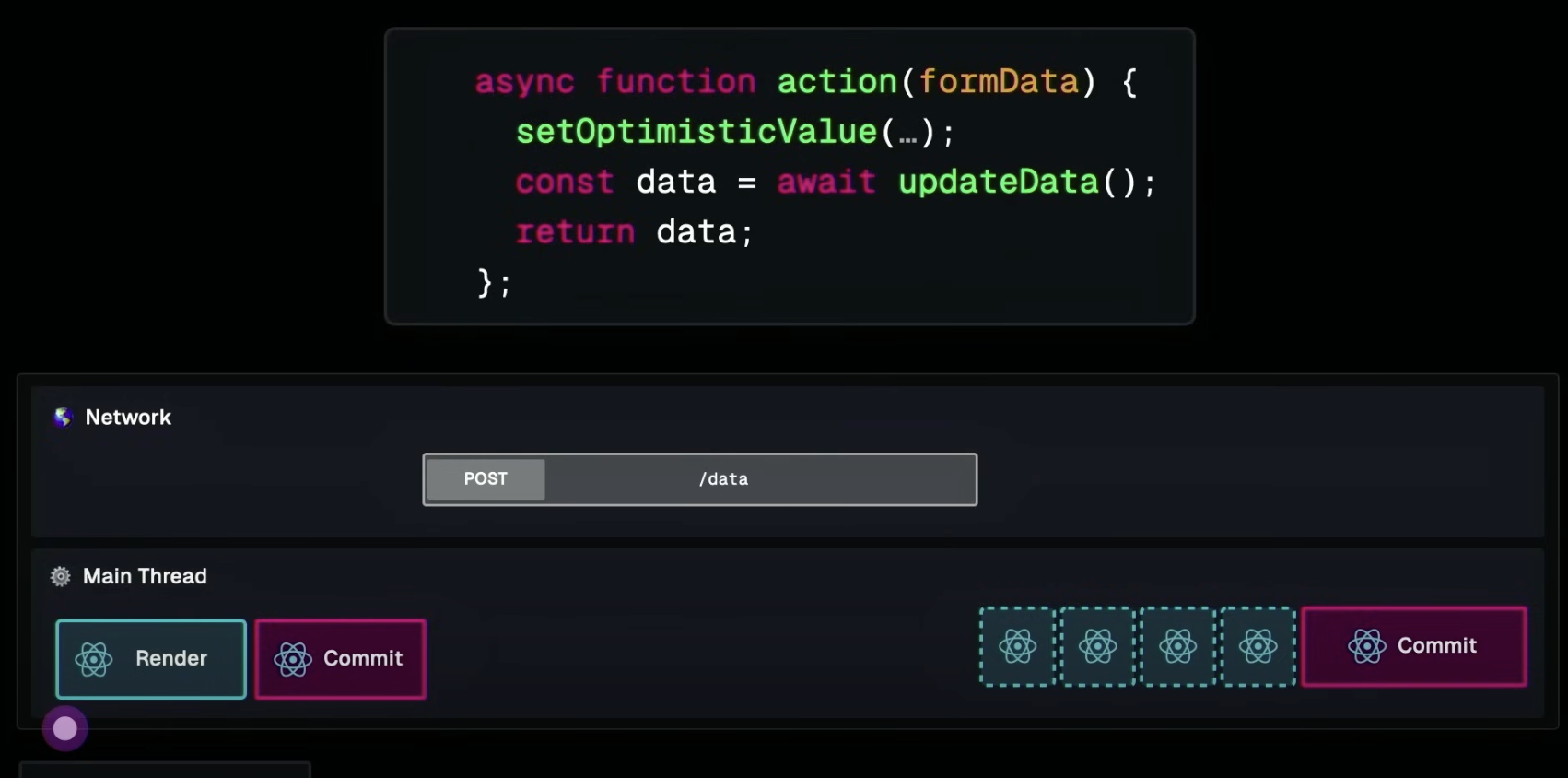Click the third dashed React render block
1568x778 pixels.
pyautogui.click(x=1177, y=646)
